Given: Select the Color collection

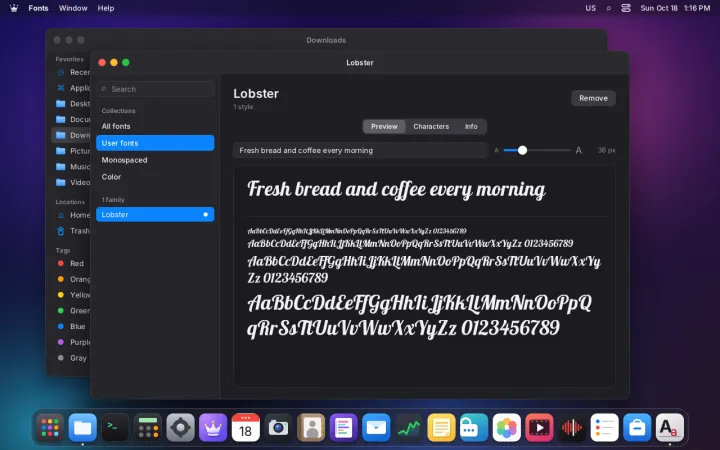Looking at the screenshot, I should [x=155, y=177].
